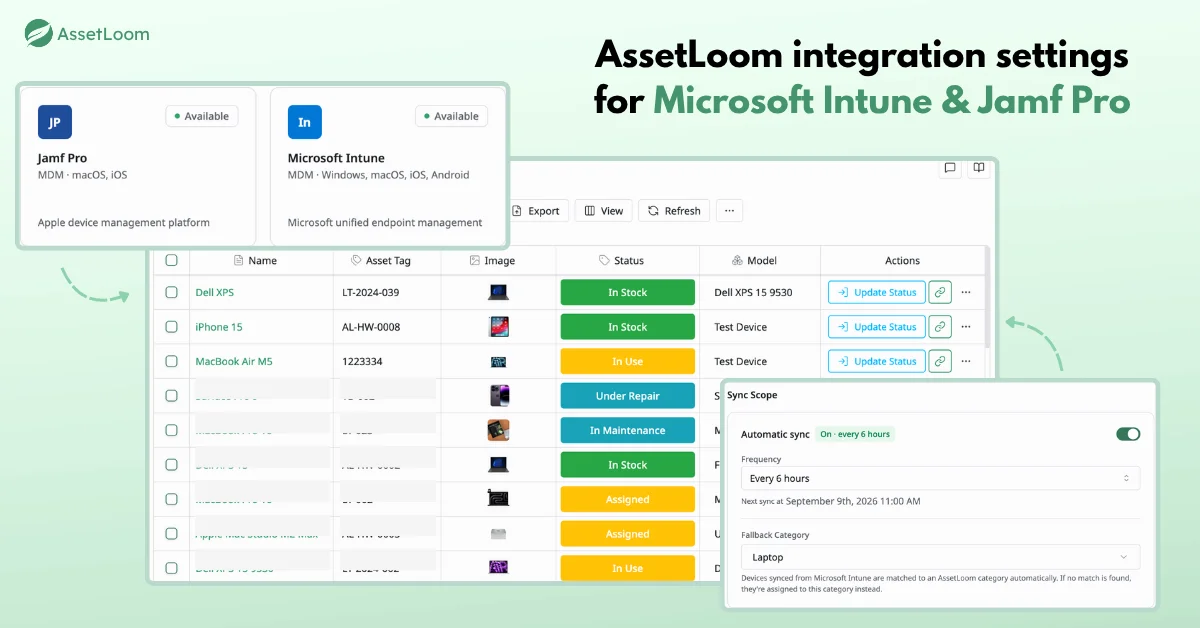Click the Available badge on Microsoft Intune card
Image resolution: width=1200 pixels, height=628 pixels.
coord(451,116)
